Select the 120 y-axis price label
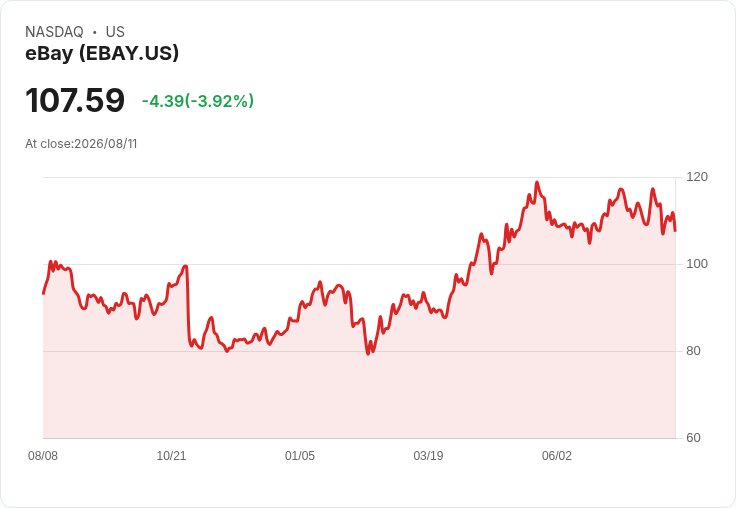The image size is (736, 508). tap(697, 177)
